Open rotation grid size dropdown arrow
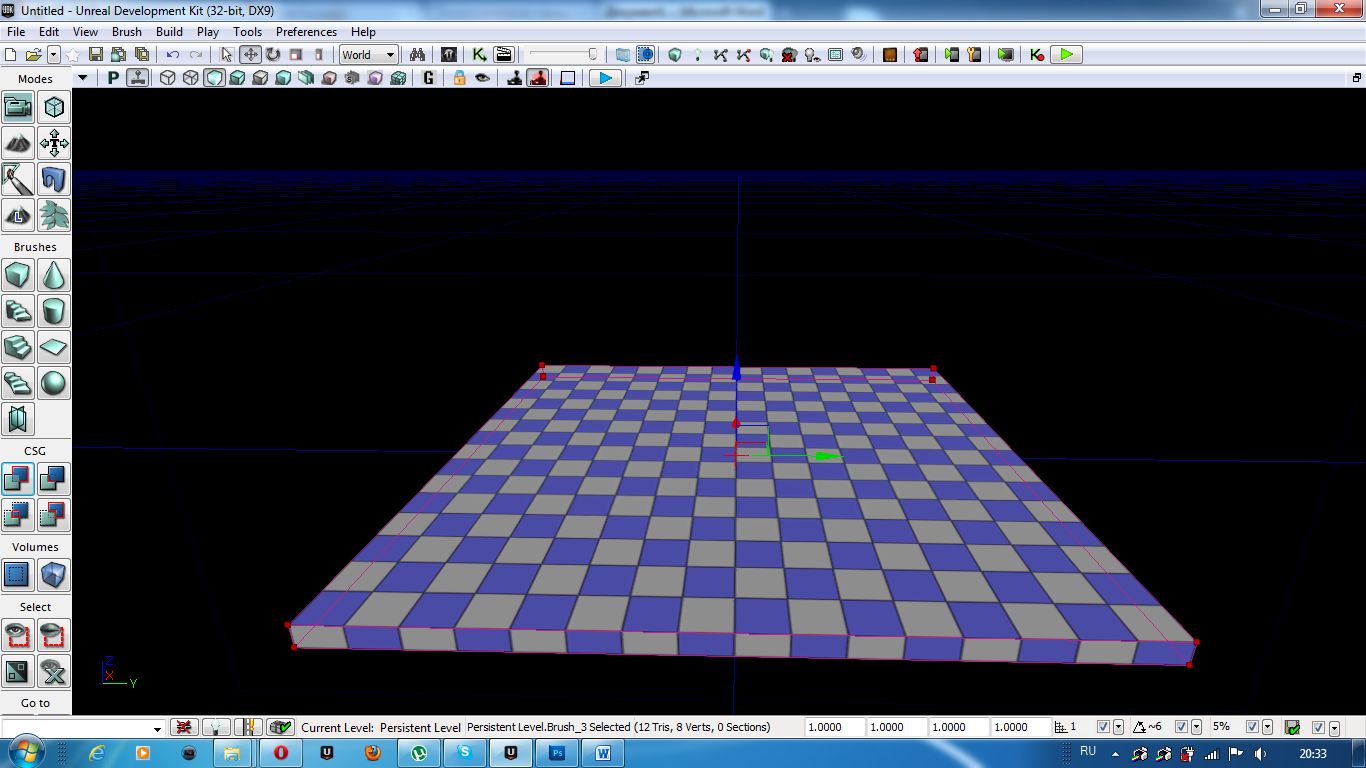The height and width of the screenshot is (768, 1366). coord(1196,727)
